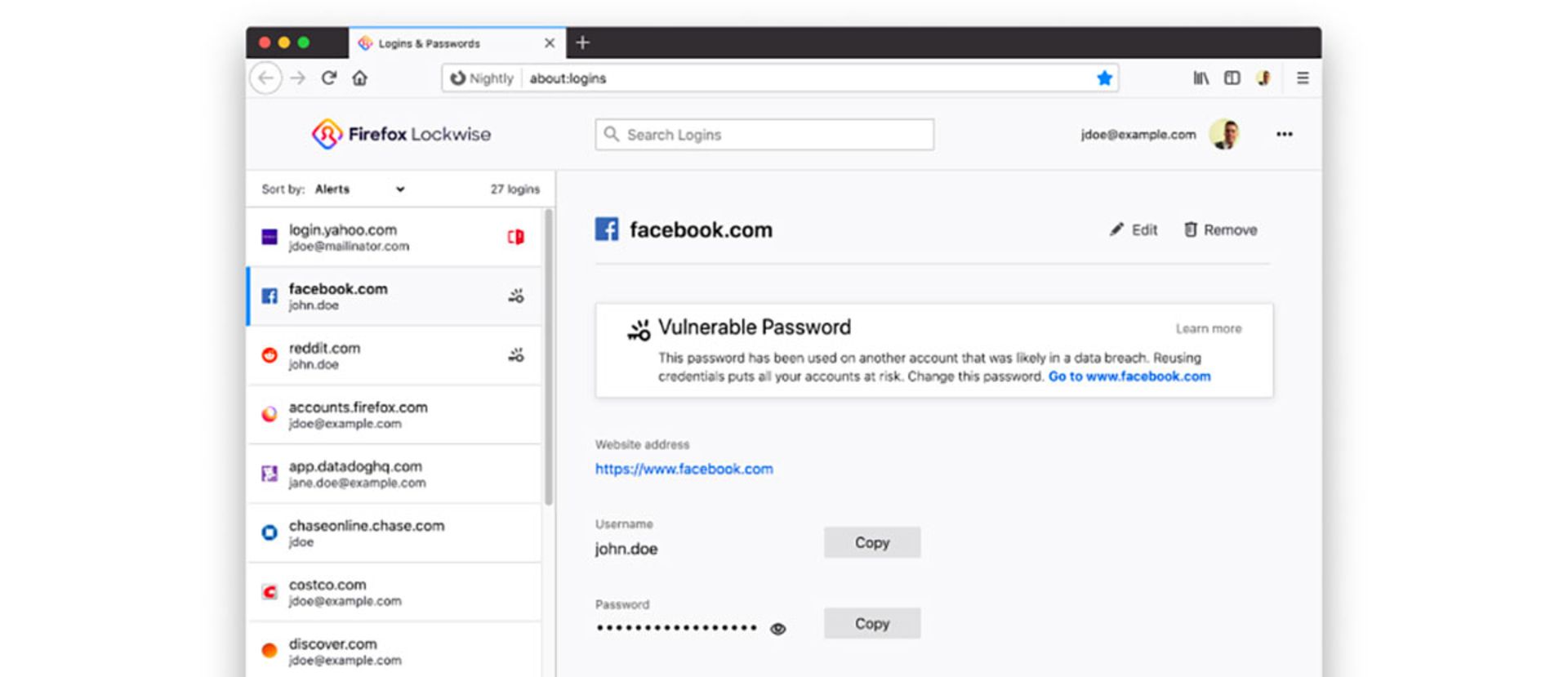Click the breach alert icon on login.yahoo.com
The image size is (1568, 677).
coord(515,237)
